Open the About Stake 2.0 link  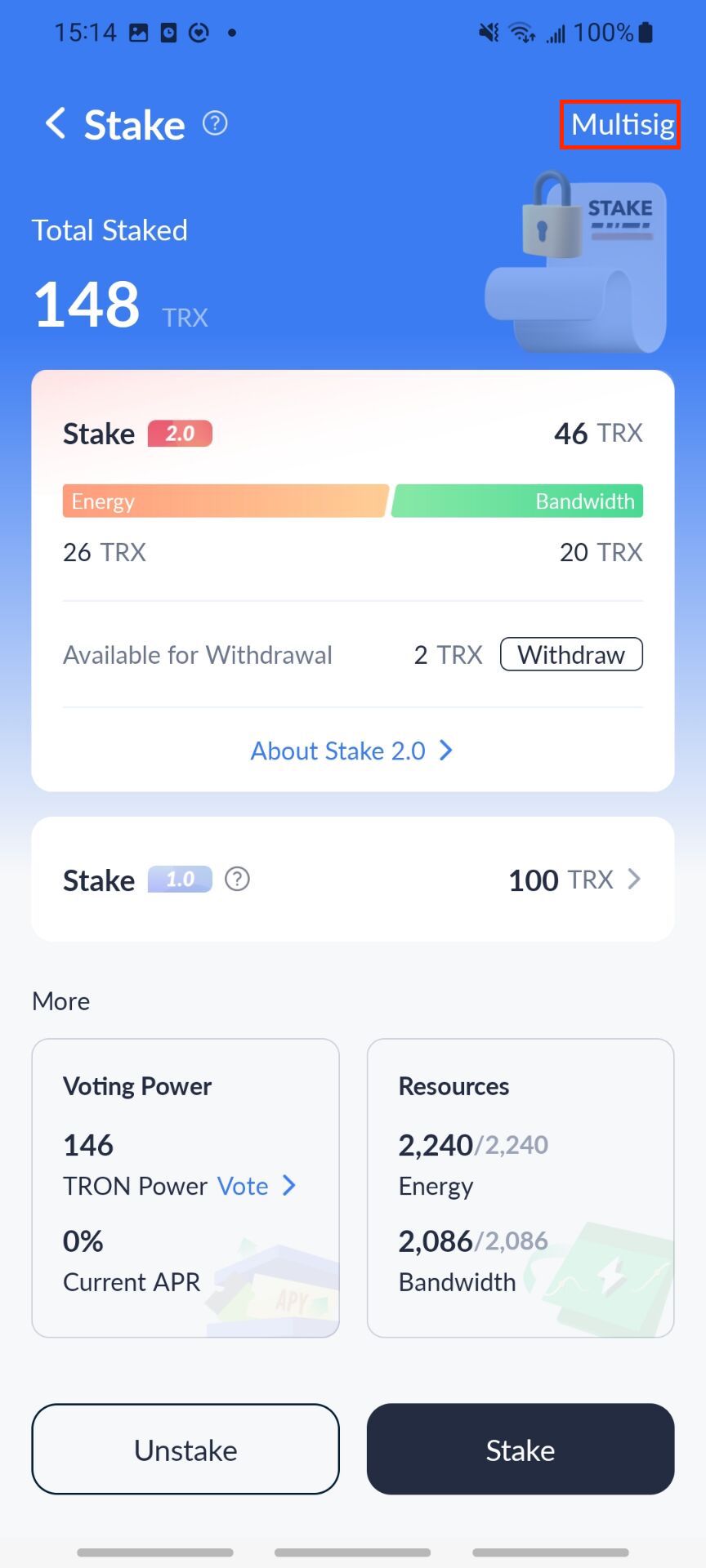point(338,751)
